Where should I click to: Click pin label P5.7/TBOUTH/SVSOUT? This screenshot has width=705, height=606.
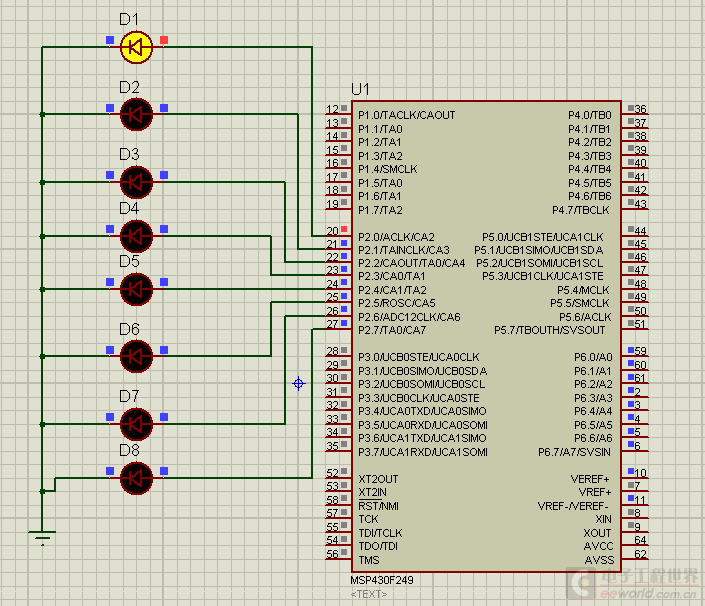pos(549,330)
